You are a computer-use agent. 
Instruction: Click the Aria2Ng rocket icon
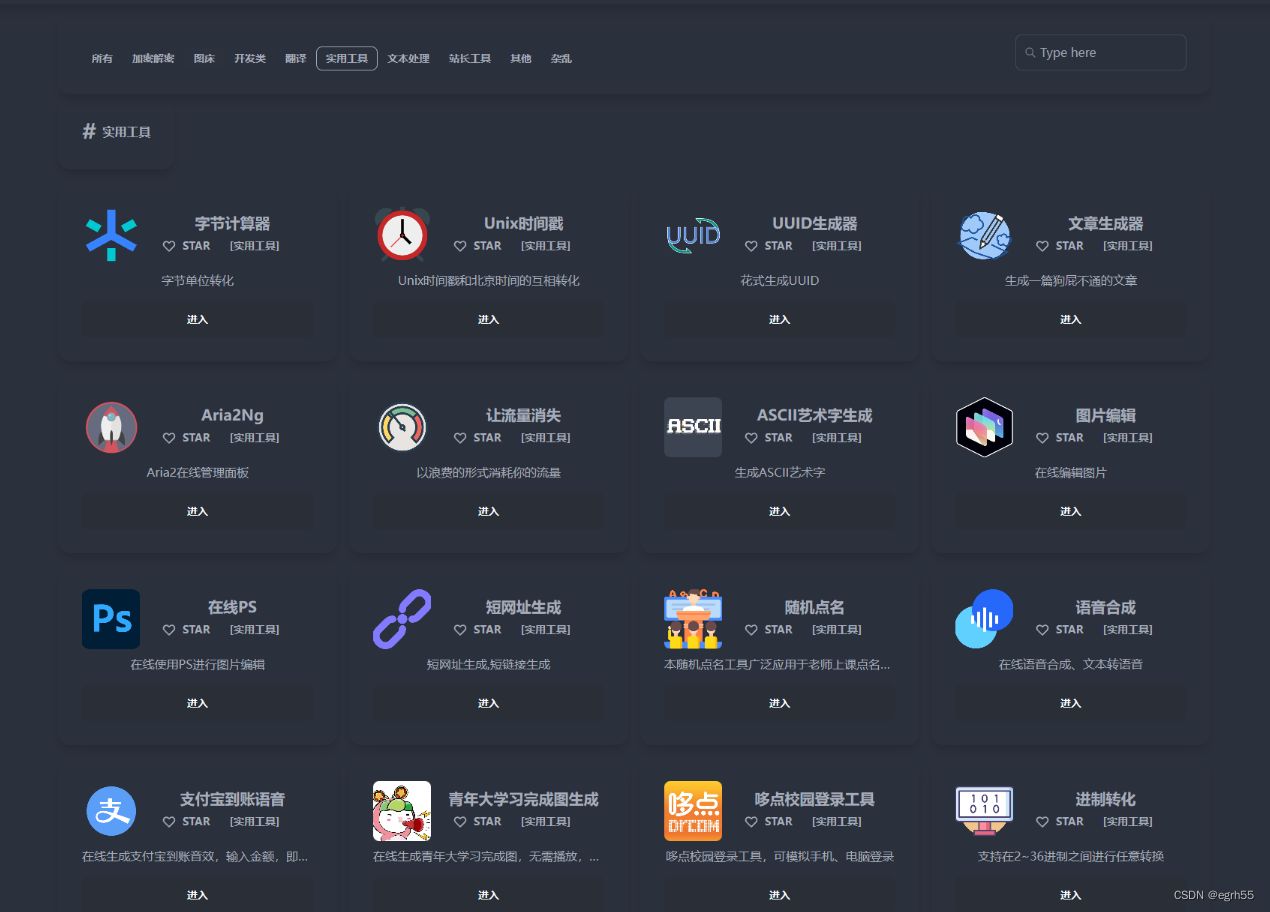(x=111, y=427)
